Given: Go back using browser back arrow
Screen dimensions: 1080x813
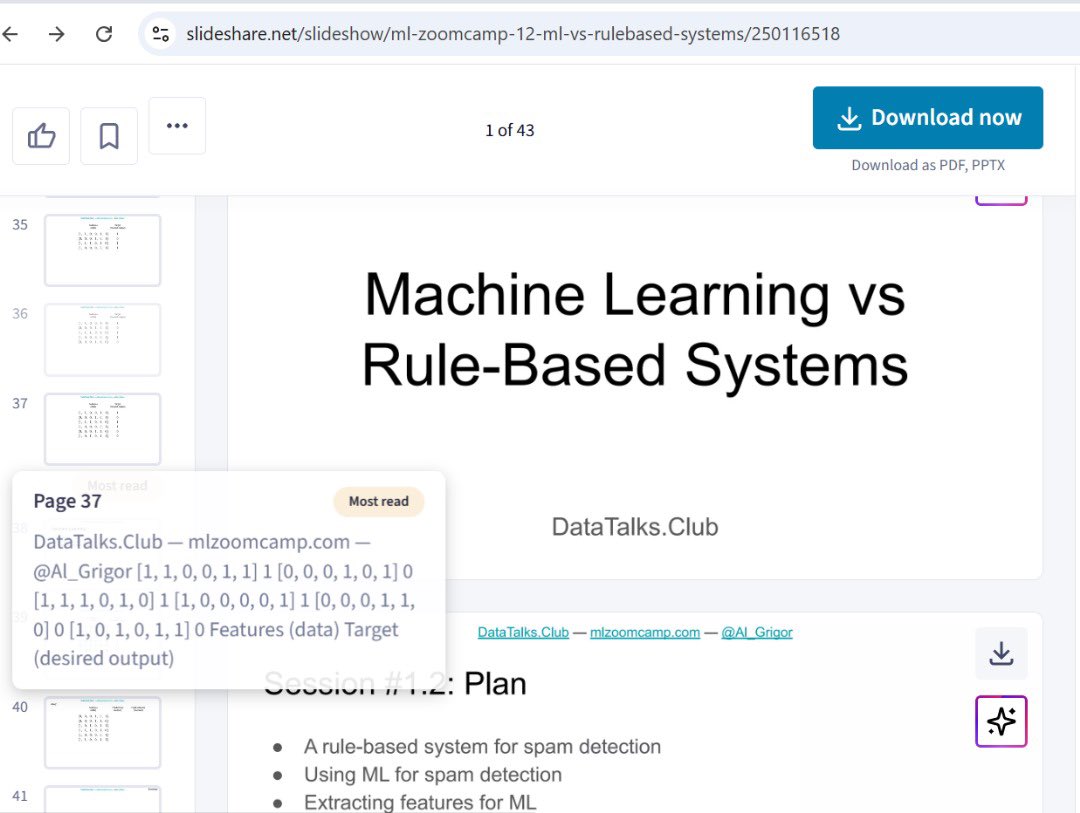Looking at the screenshot, I should point(10,34).
